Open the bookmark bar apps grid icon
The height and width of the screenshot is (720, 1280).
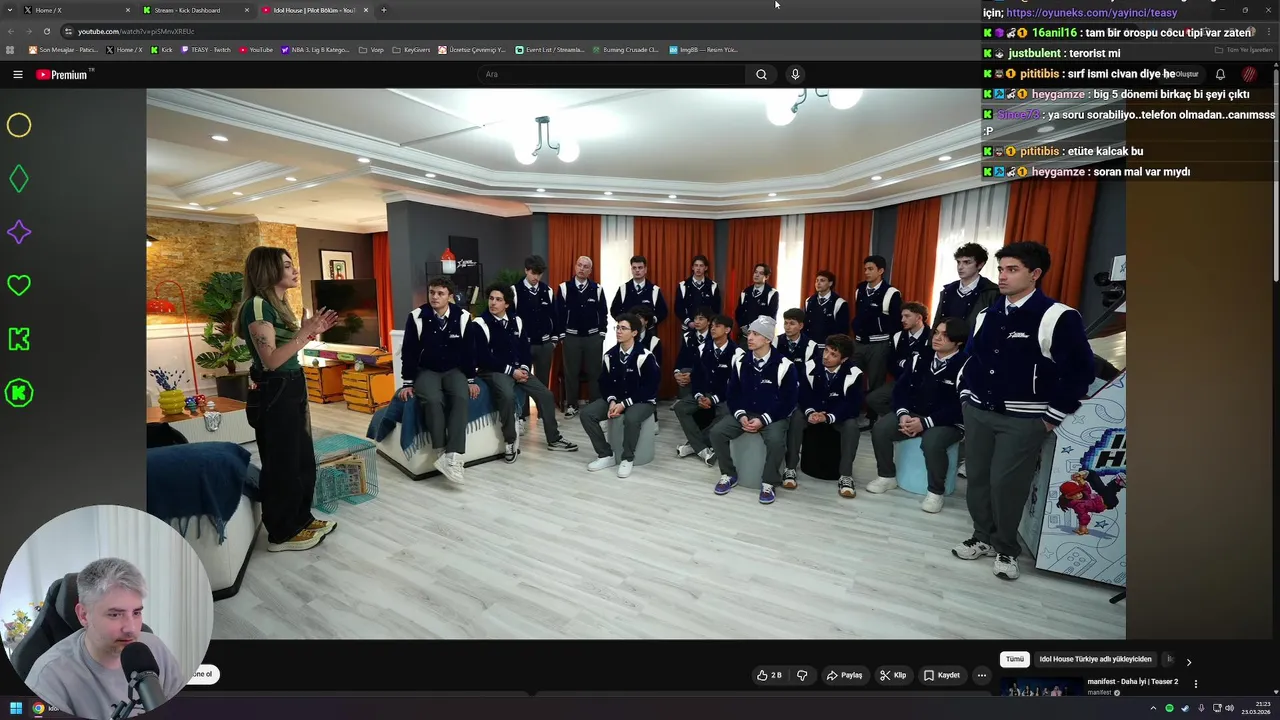click(x=10, y=49)
